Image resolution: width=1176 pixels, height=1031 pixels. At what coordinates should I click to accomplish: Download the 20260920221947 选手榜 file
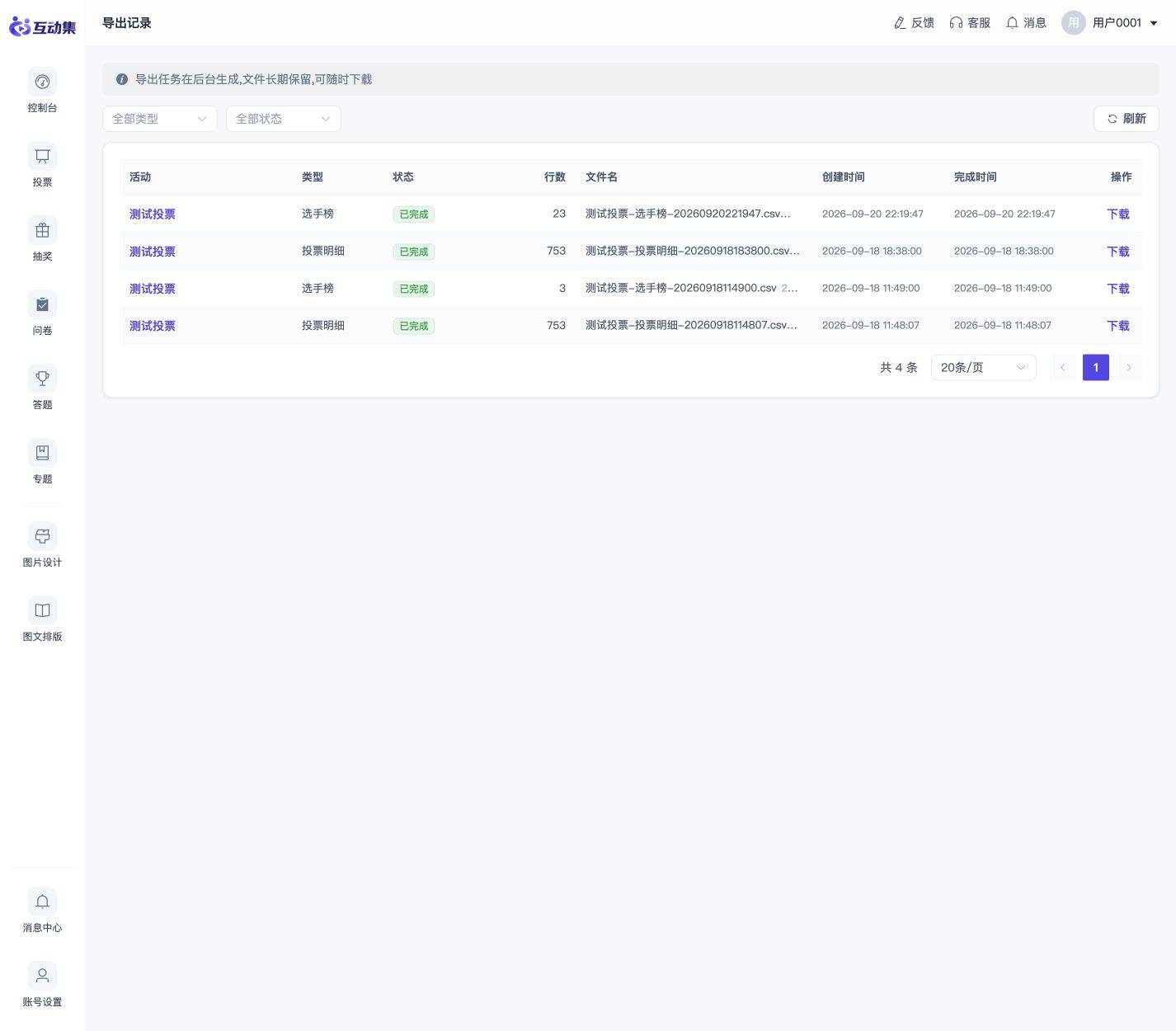click(1117, 214)
